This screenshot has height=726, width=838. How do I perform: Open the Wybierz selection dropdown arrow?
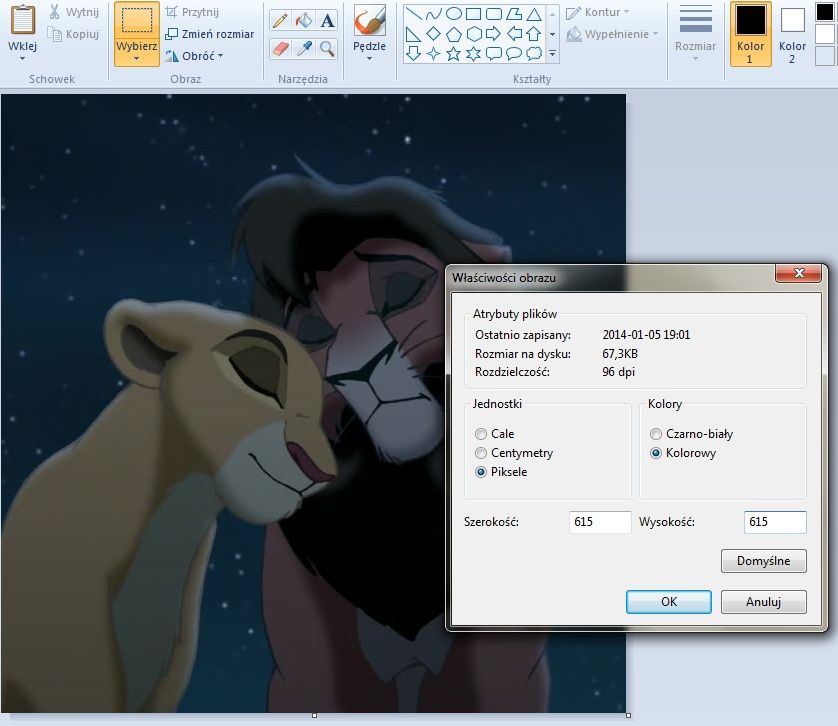137,58
